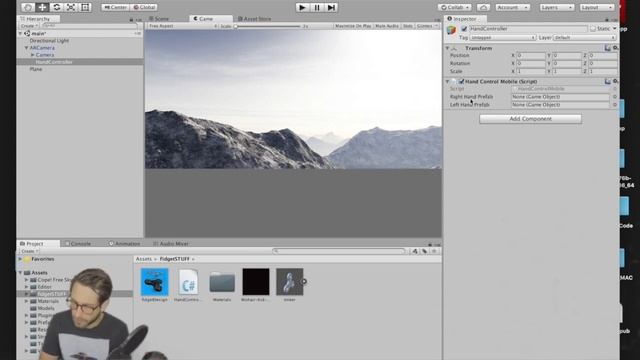640x360 pixels.
Task: Open Transform component gear settings
Action: point(615,48)
